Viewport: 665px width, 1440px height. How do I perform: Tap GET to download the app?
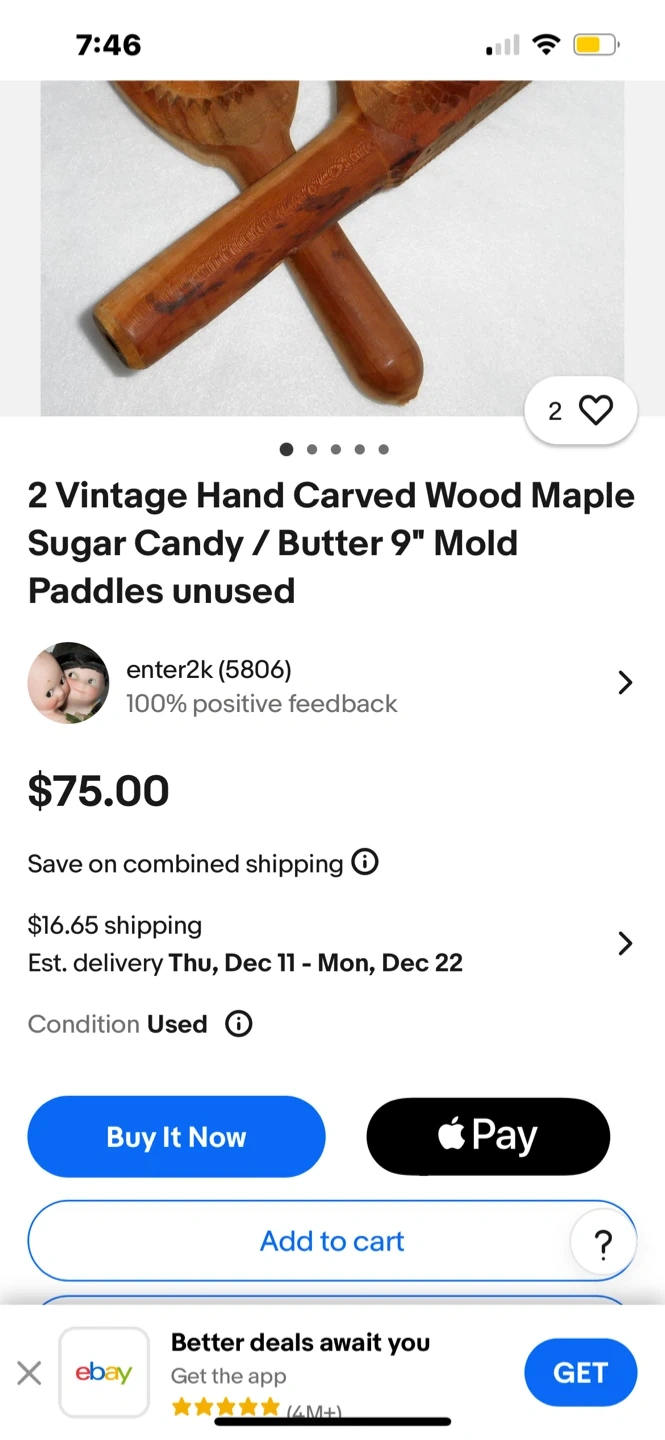click(x=580, y=1372)
